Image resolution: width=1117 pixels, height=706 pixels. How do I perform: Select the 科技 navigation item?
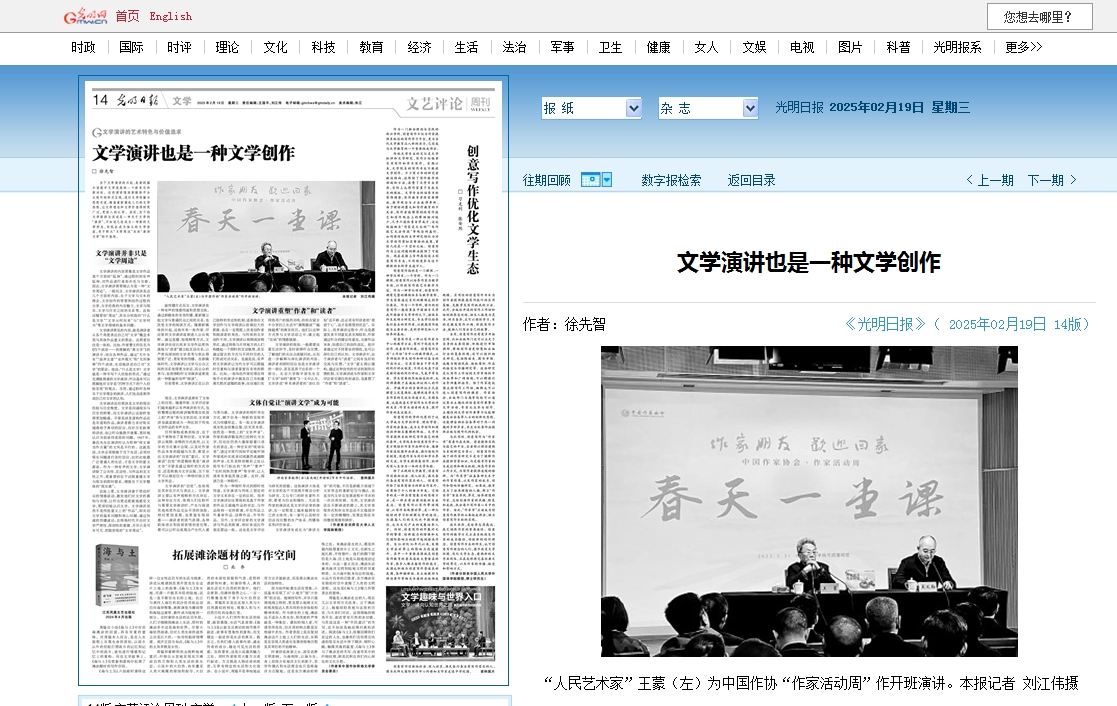pyautogui.click(x=323, y=47)
